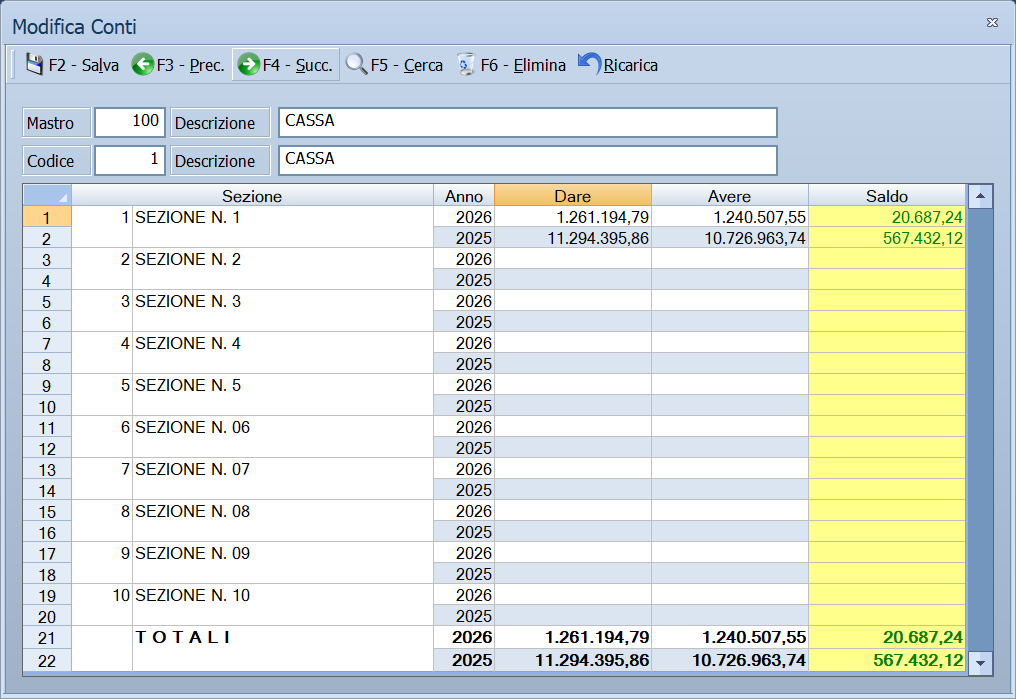Click the magnifying glass Cerca icon

(x=356, y=65)
